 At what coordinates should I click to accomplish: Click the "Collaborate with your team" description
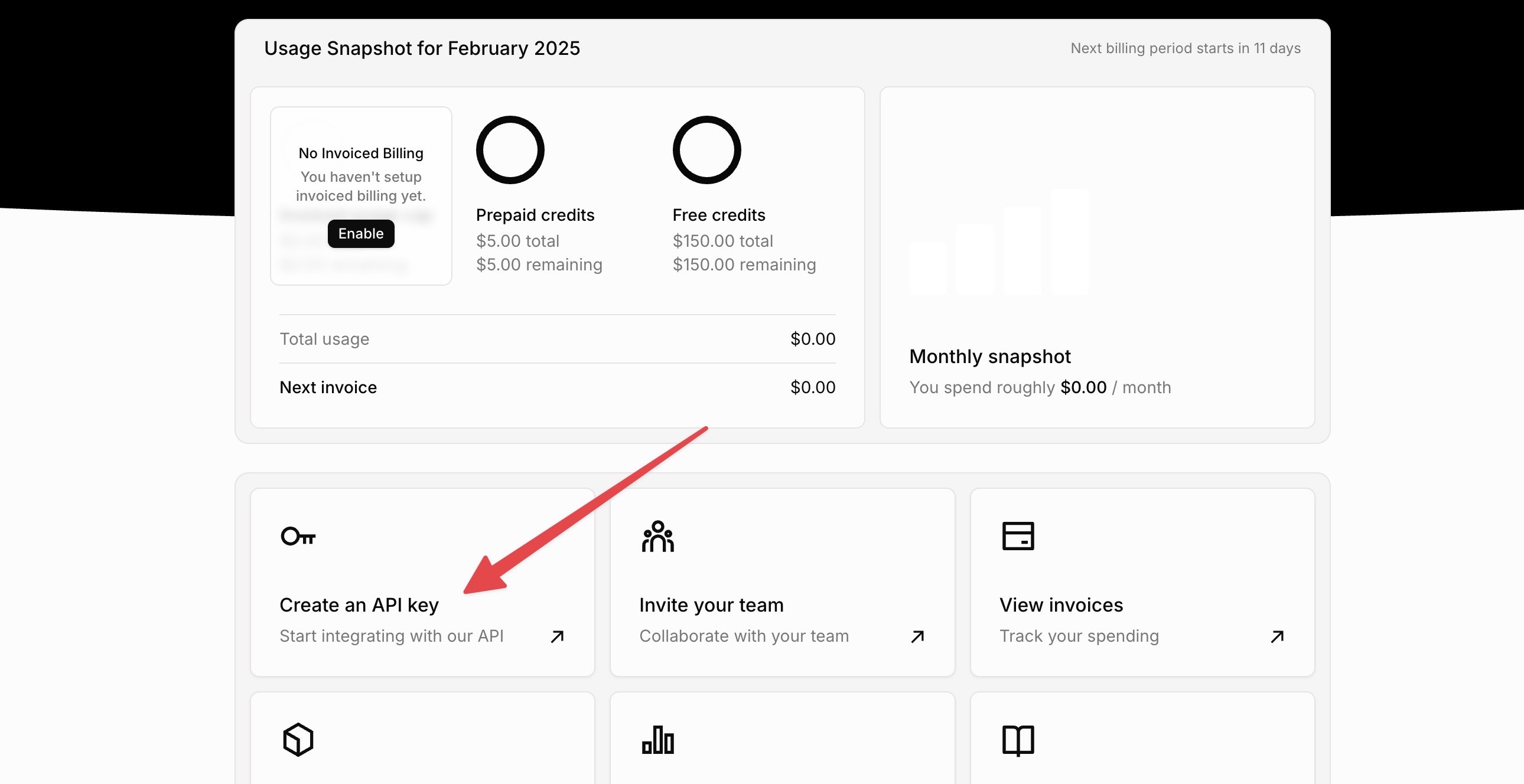(744, 636)
